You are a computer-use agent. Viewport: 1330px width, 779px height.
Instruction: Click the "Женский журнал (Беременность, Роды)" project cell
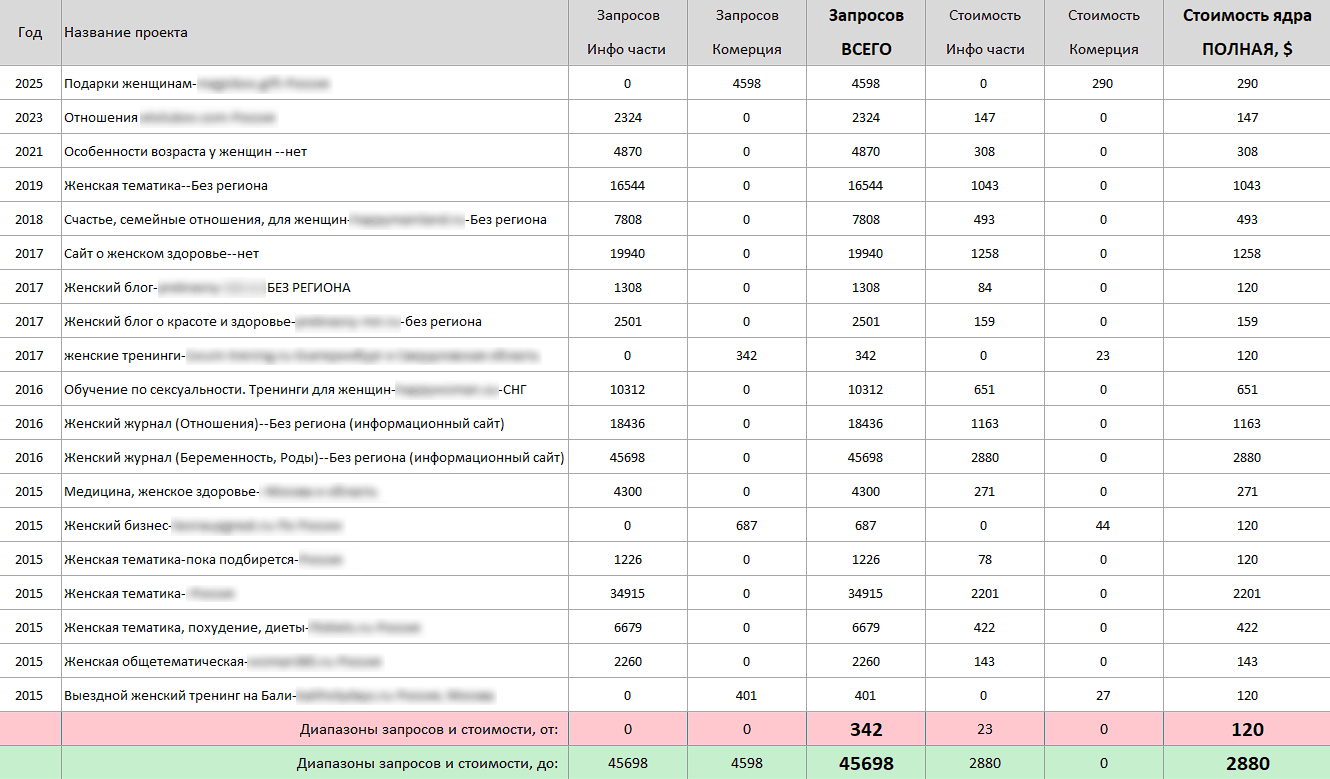point(314,458)
